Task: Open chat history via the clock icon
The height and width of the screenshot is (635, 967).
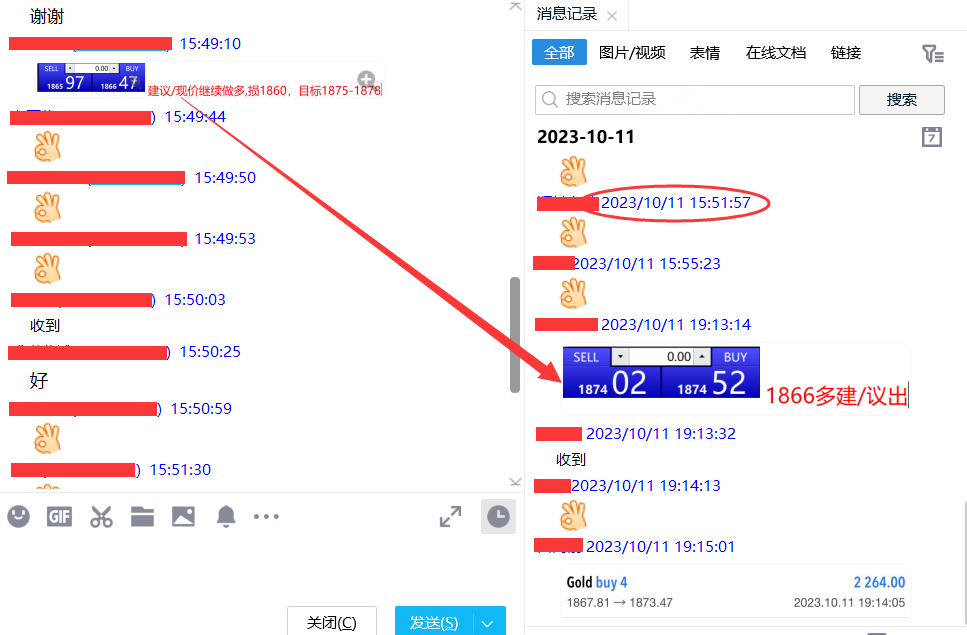Action: 497,516
